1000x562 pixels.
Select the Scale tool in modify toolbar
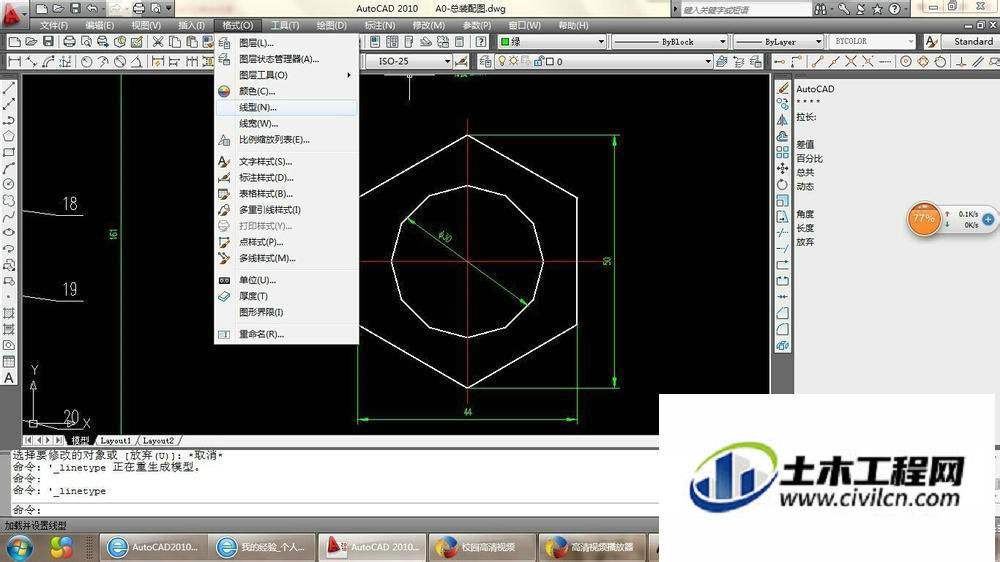tap(783, 200)
